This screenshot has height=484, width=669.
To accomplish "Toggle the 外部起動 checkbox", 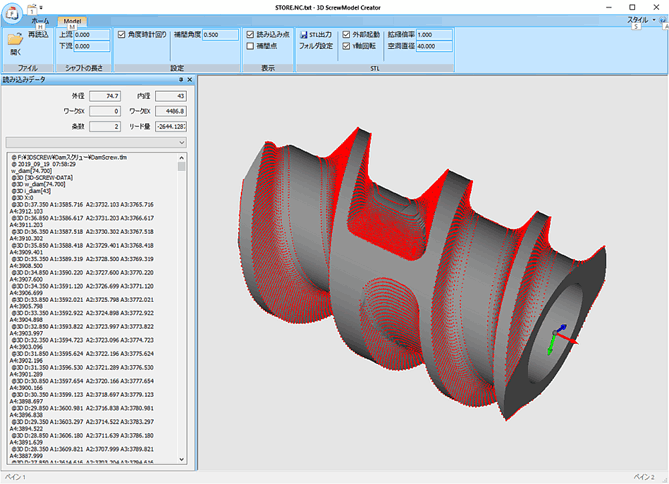I will [347, 34].
